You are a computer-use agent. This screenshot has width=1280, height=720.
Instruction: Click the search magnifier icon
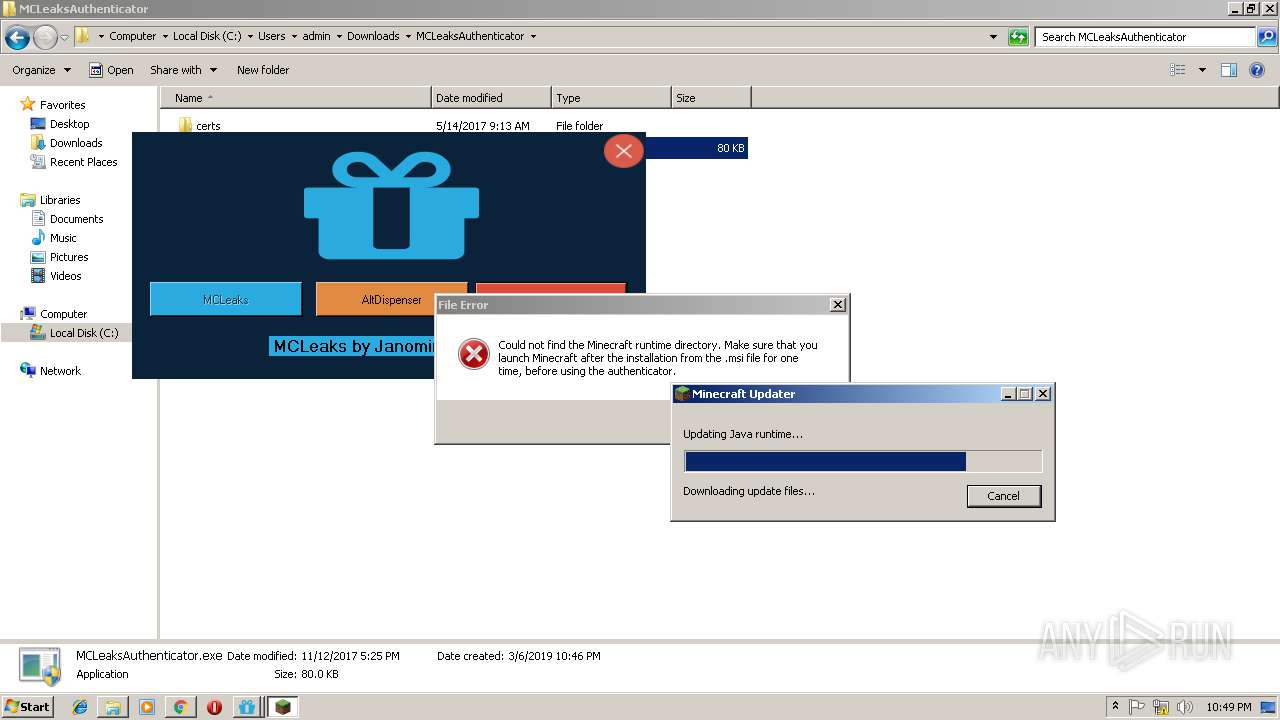(1266, 37)
